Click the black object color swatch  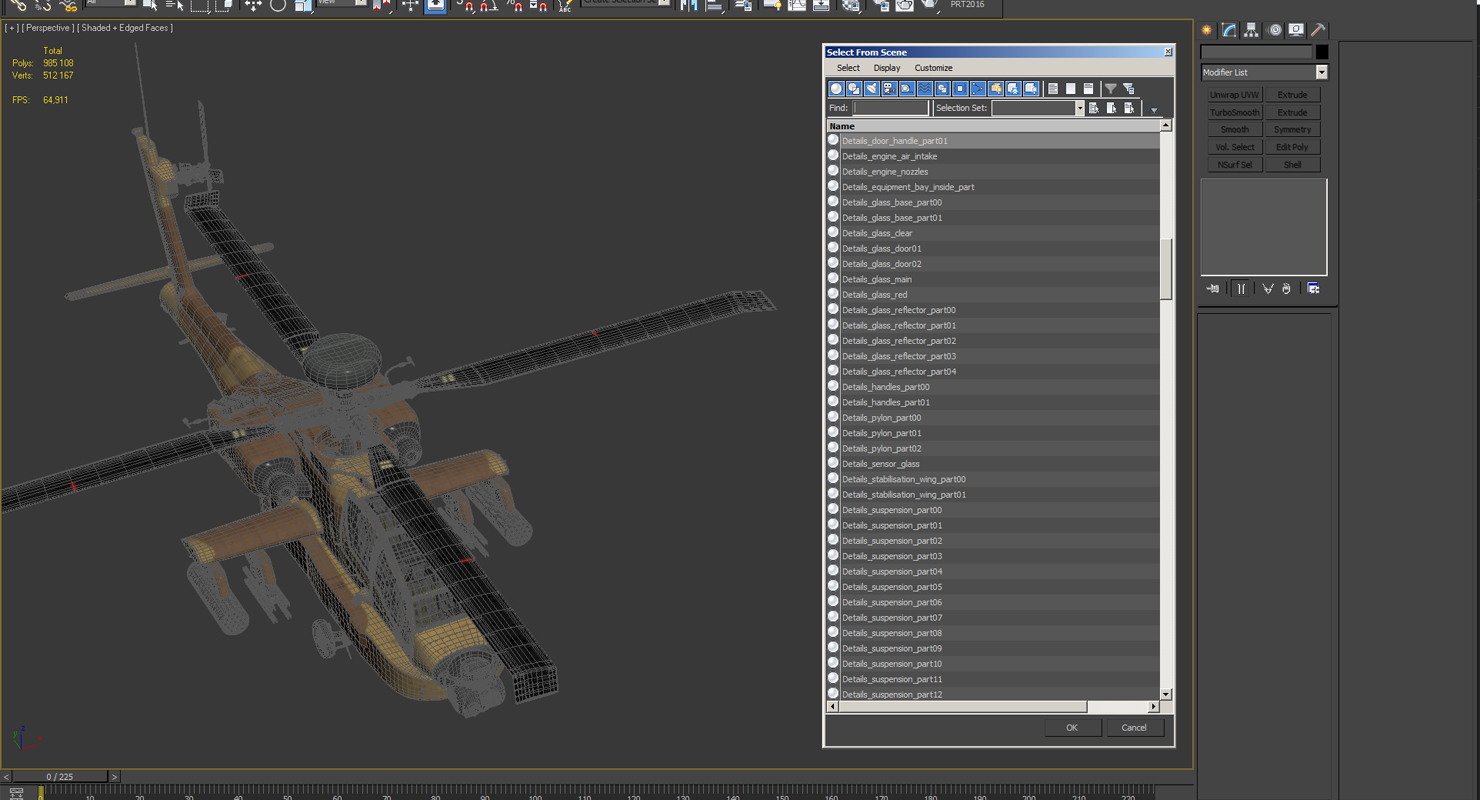[x=1322, y=52]
